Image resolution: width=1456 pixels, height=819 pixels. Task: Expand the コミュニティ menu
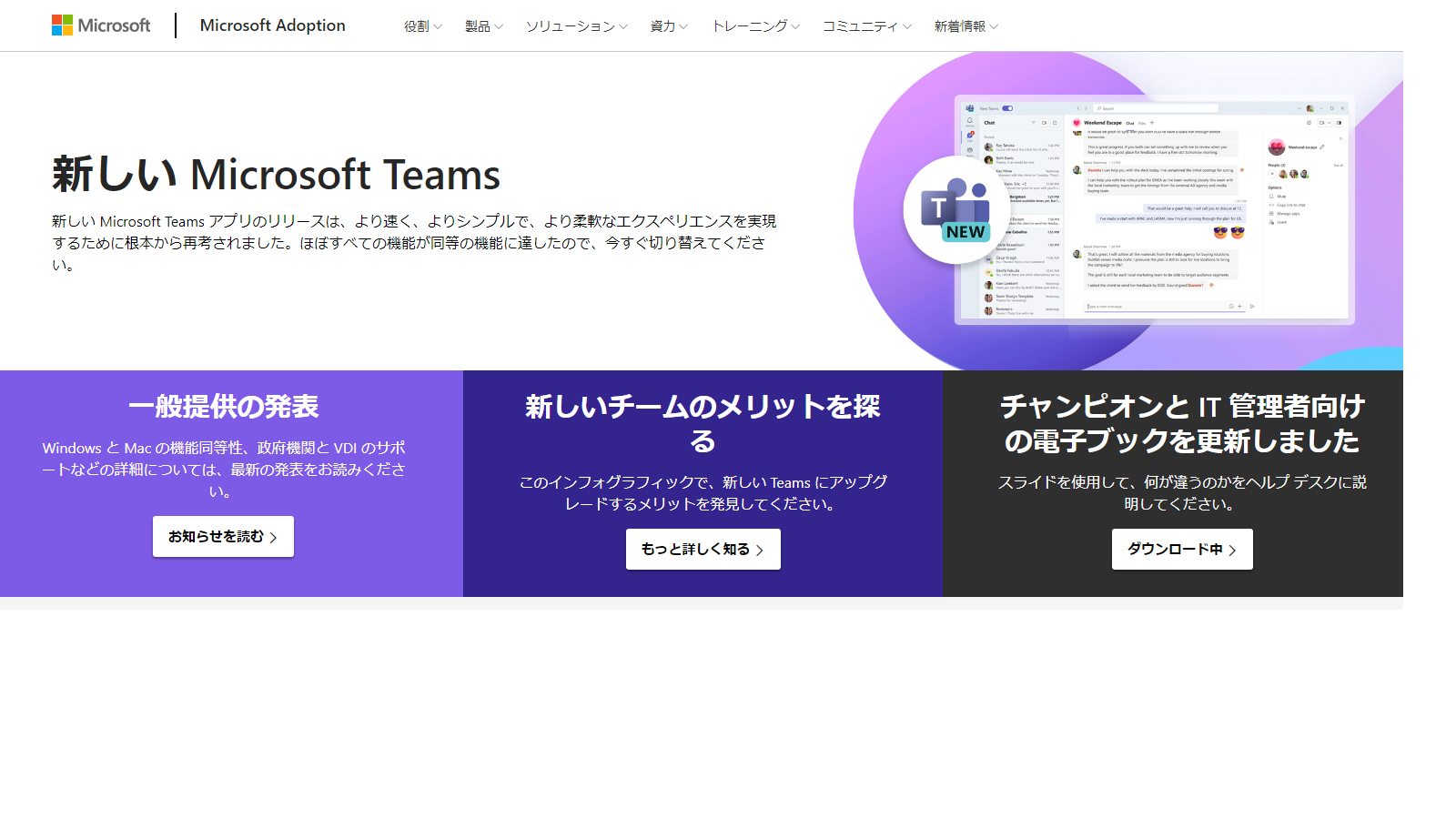coord(866,26)
